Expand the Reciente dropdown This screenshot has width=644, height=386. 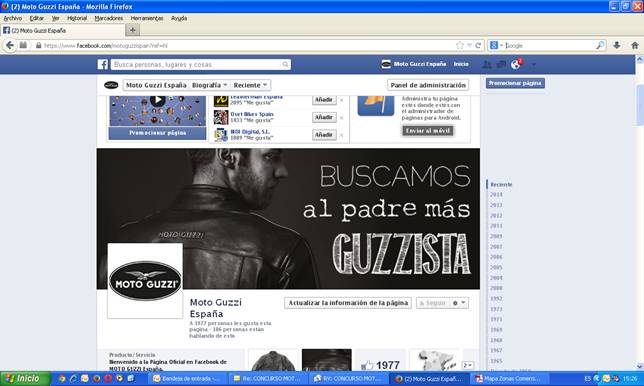250,85
